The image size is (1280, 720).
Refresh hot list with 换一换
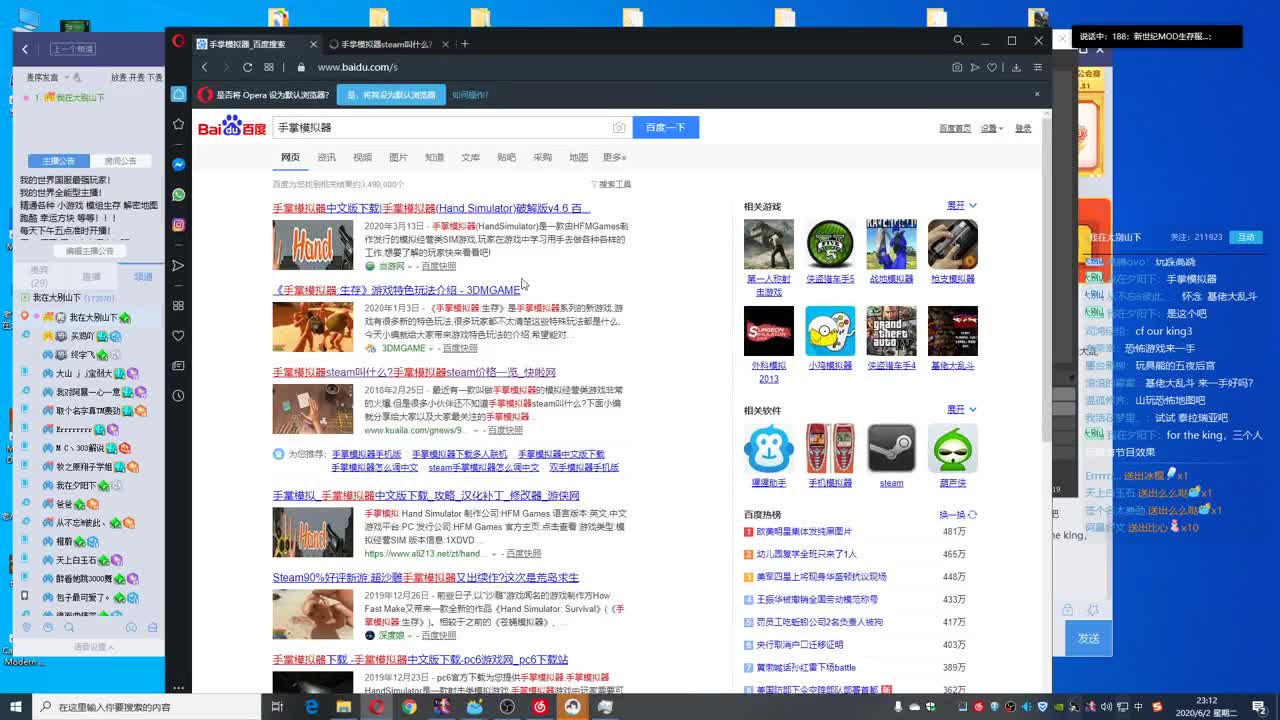pos(958,514)
